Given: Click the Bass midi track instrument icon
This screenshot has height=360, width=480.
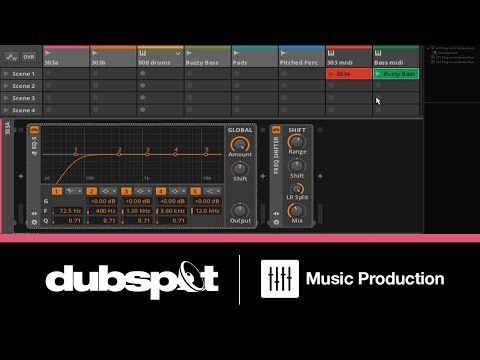Looking at the screenshot, I should click(378, 53).
